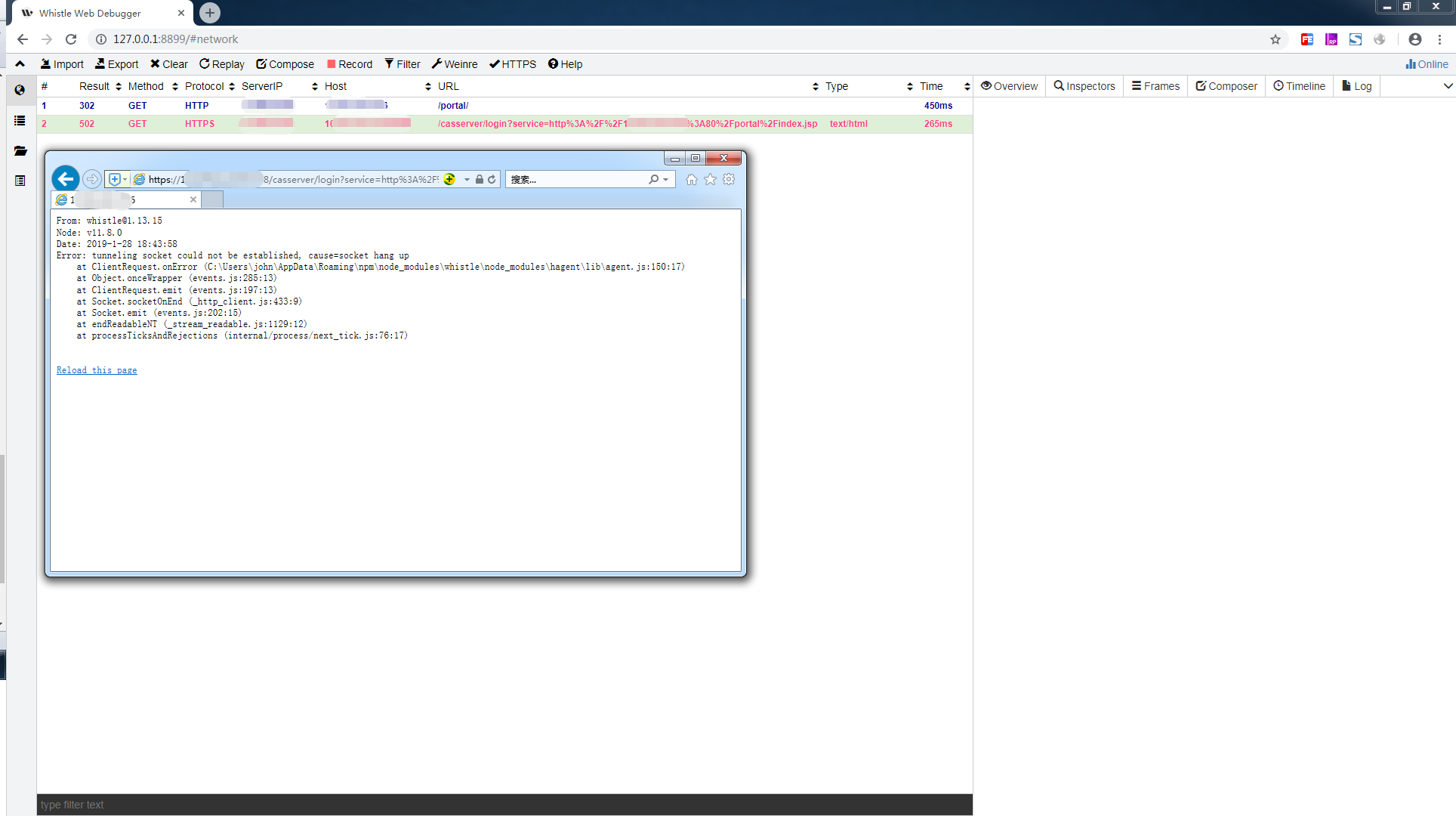Open the Weinre remote debugger tool
1456x816 pixels.
coord(454,64)
